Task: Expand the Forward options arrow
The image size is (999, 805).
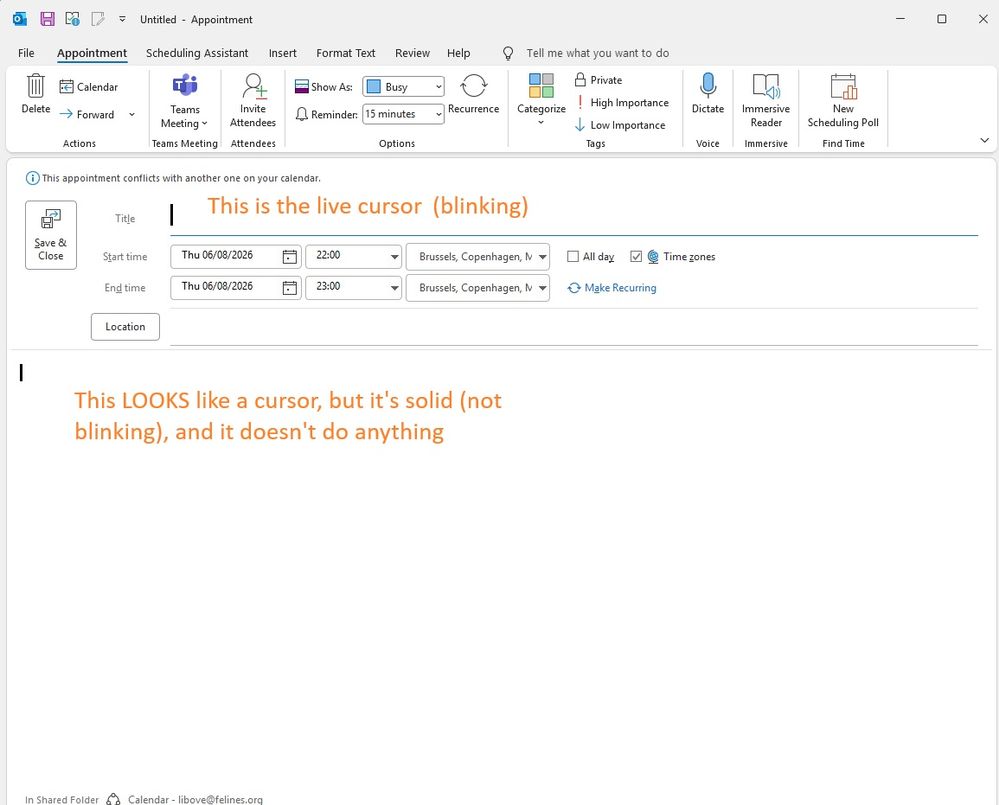Action: click(x=132, y=115)
